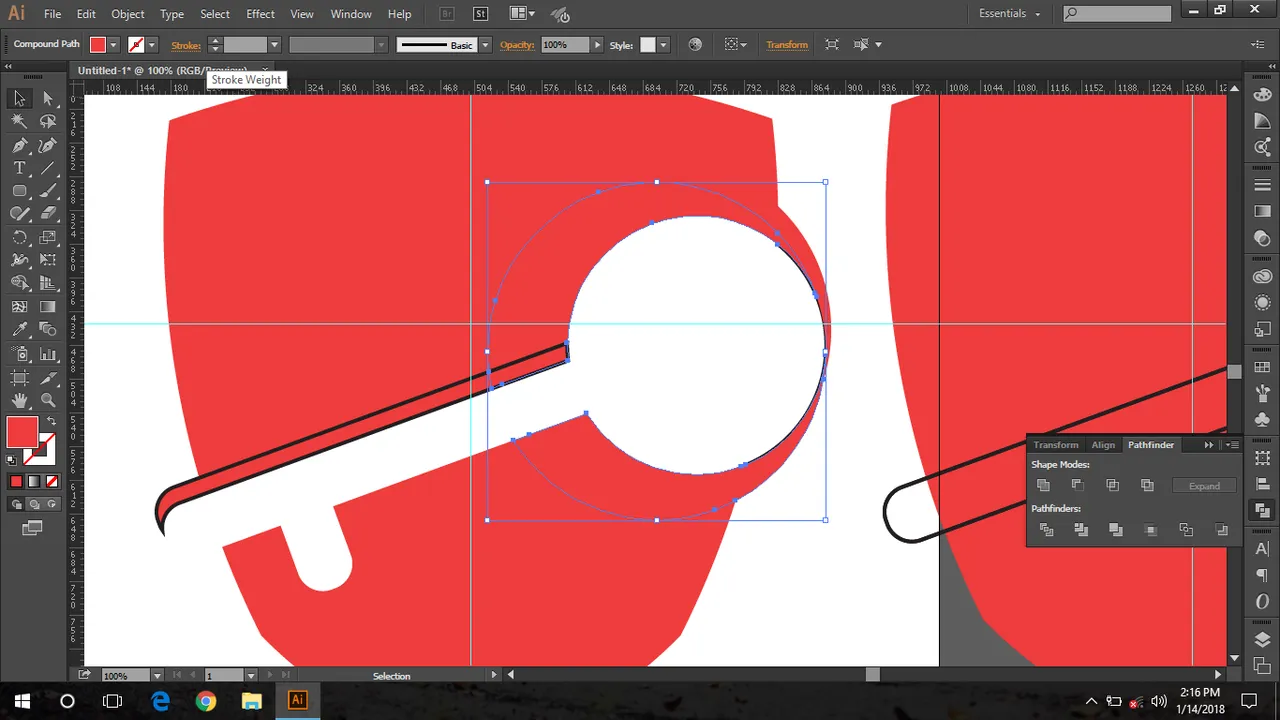Click Merge pathfinder button
The image size is (1280, 720).
click(1116, 530)
